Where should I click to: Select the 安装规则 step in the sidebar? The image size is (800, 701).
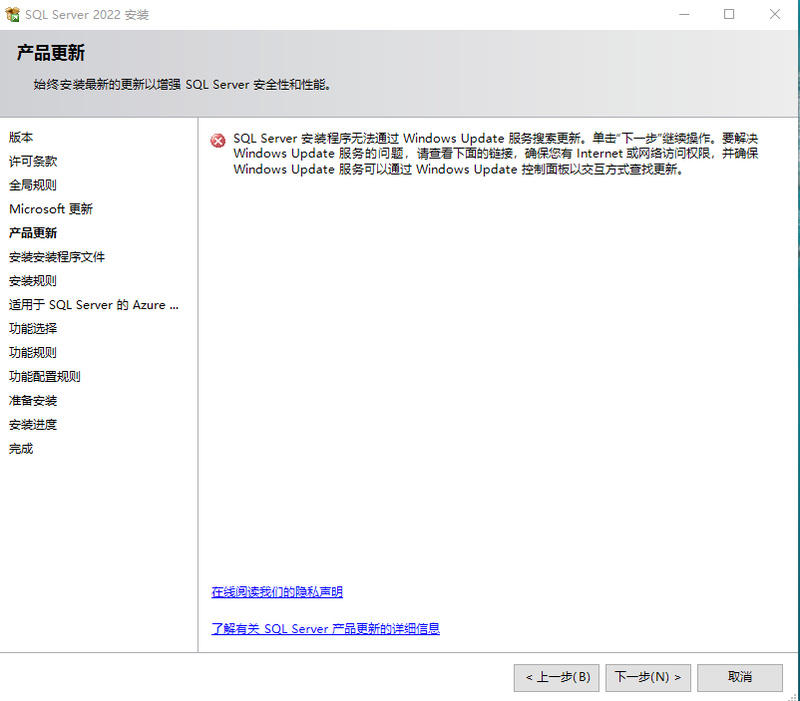click(x=33, y=281)
